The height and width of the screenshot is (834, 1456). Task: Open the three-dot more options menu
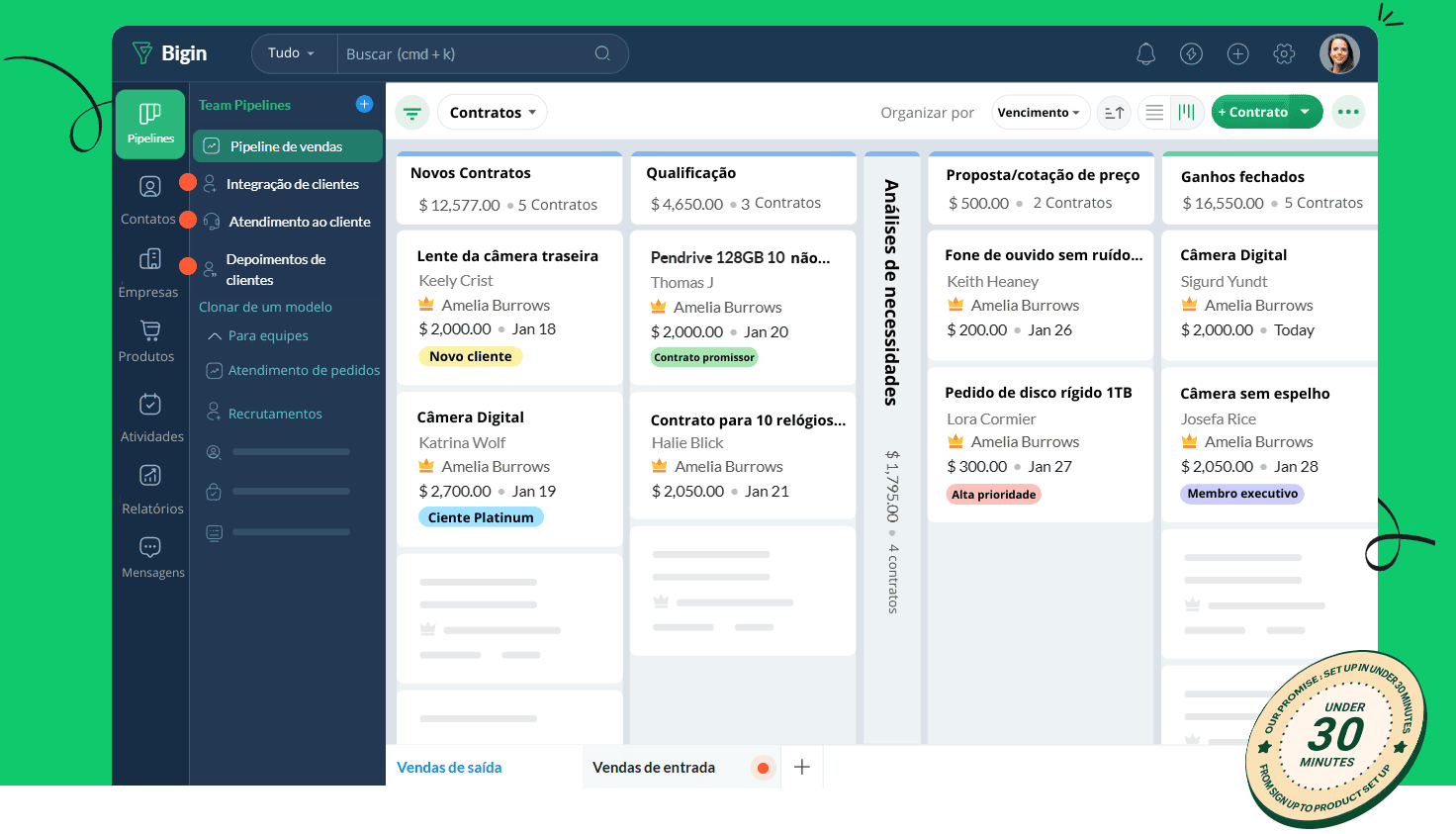tap(1348, 112)
